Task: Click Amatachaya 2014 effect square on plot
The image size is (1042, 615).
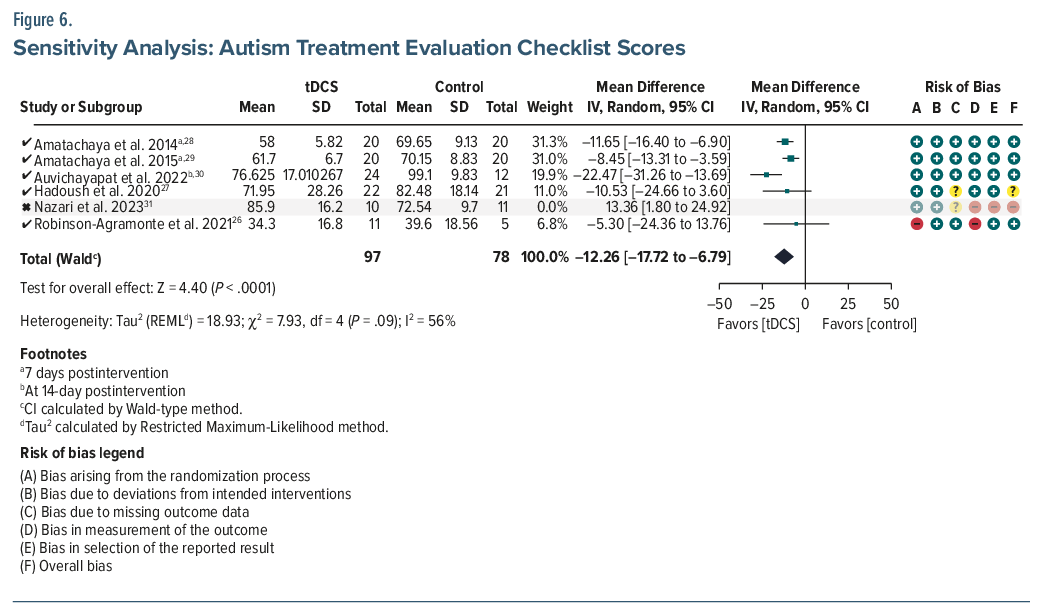Action: 785,143
